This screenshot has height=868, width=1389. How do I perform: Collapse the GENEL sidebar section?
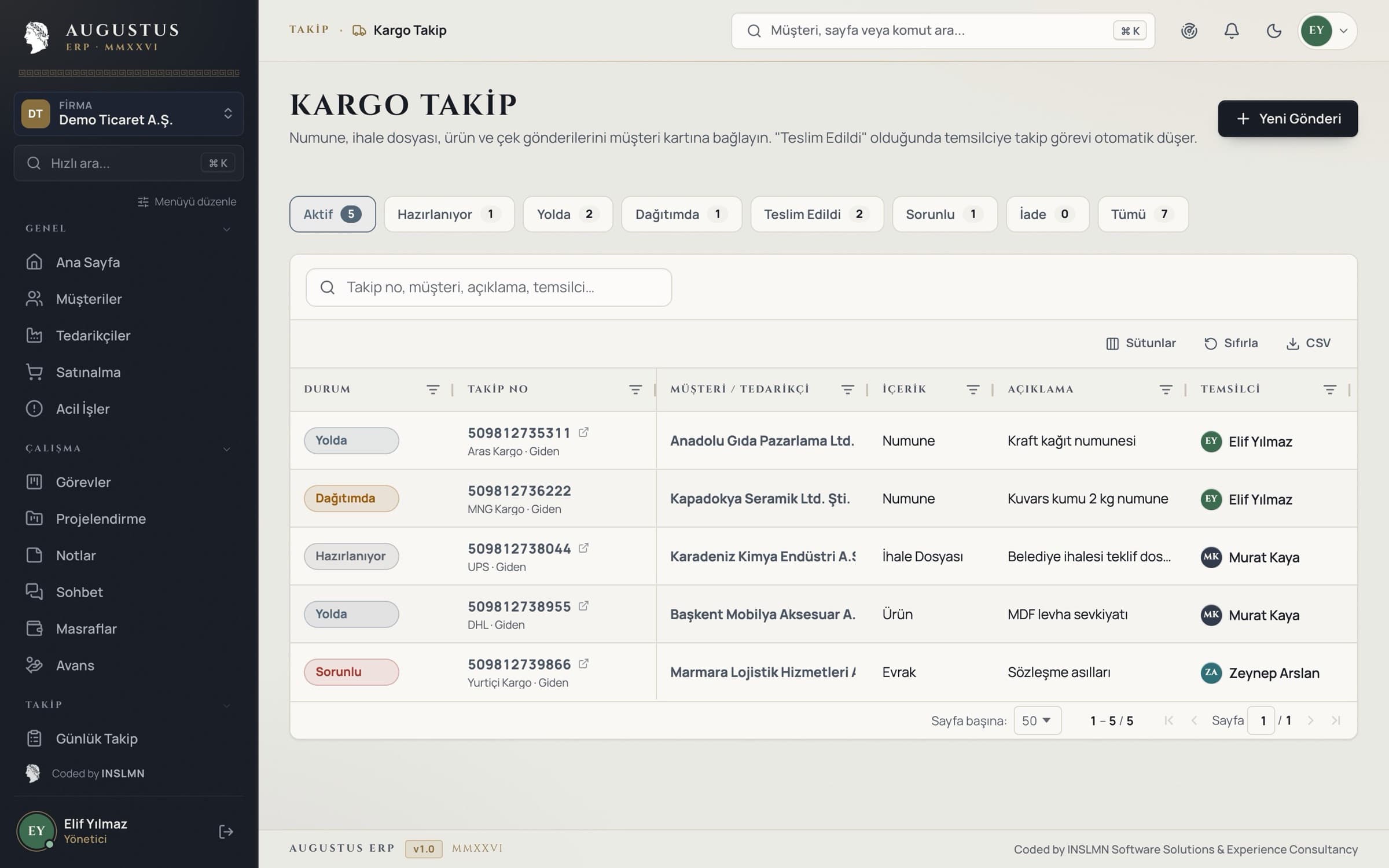point(226,229)
